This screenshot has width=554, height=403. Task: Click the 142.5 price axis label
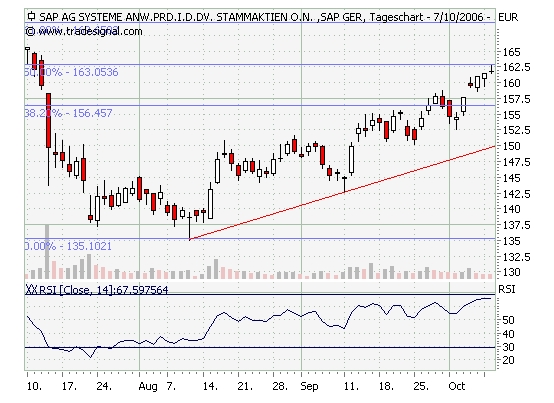[x=516, y=194]
